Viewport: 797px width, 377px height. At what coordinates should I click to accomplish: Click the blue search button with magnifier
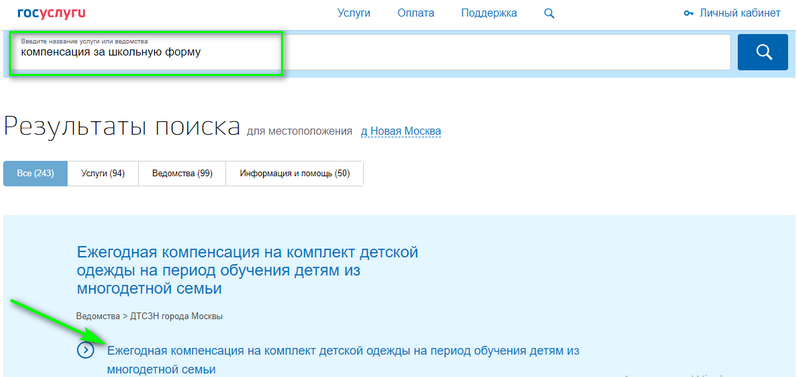[x=762, y=52]
